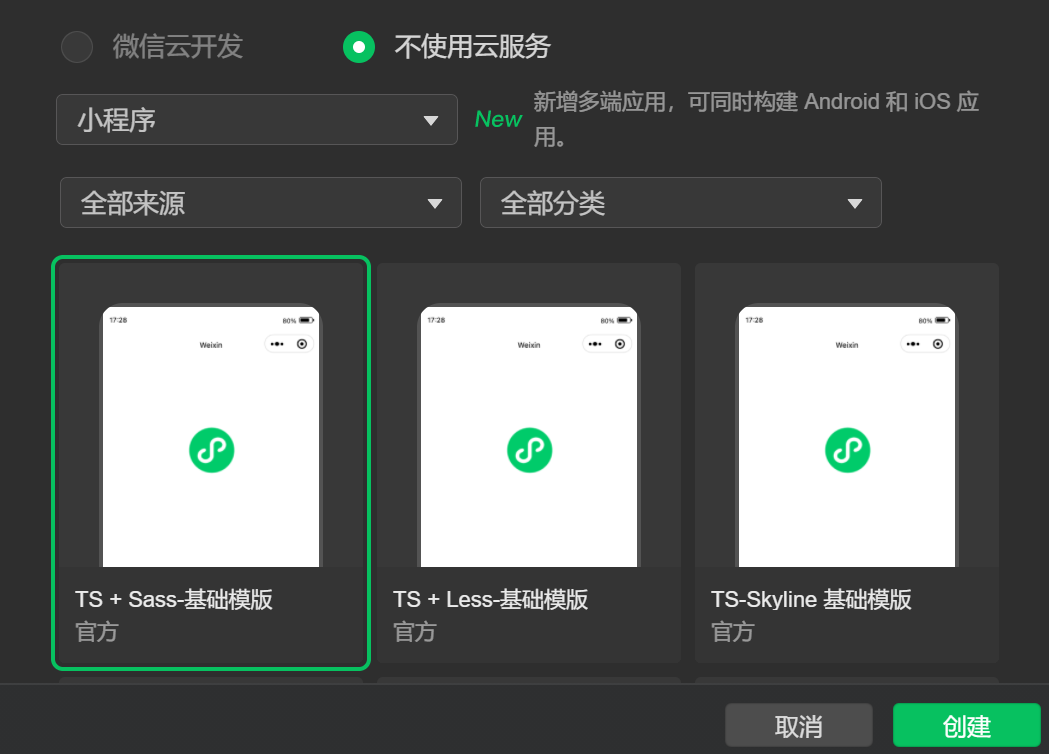Open the 全部分类 category filter dropdown
The width and height of the screenshot is (1049, 754).
680,203
